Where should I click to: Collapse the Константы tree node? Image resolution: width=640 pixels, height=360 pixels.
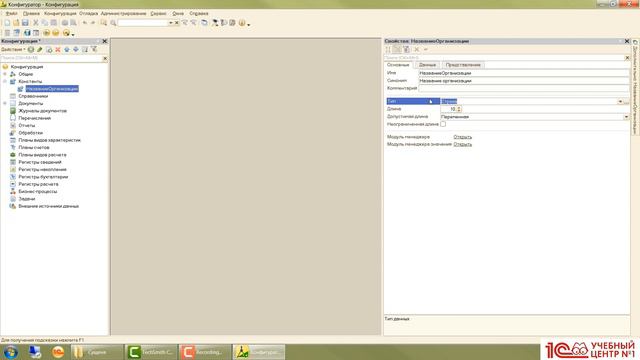coord(5,81)
